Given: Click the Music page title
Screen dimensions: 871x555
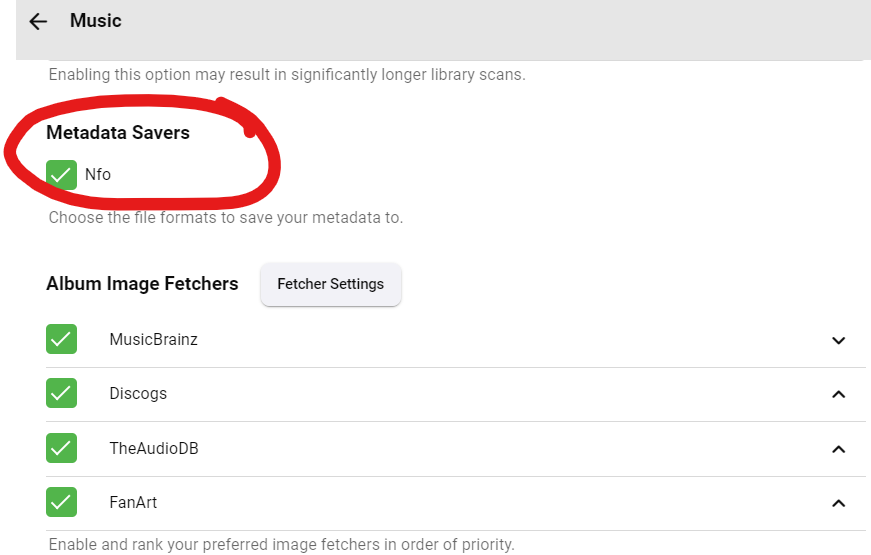Looking at the screenshot, I should point(96,20).
